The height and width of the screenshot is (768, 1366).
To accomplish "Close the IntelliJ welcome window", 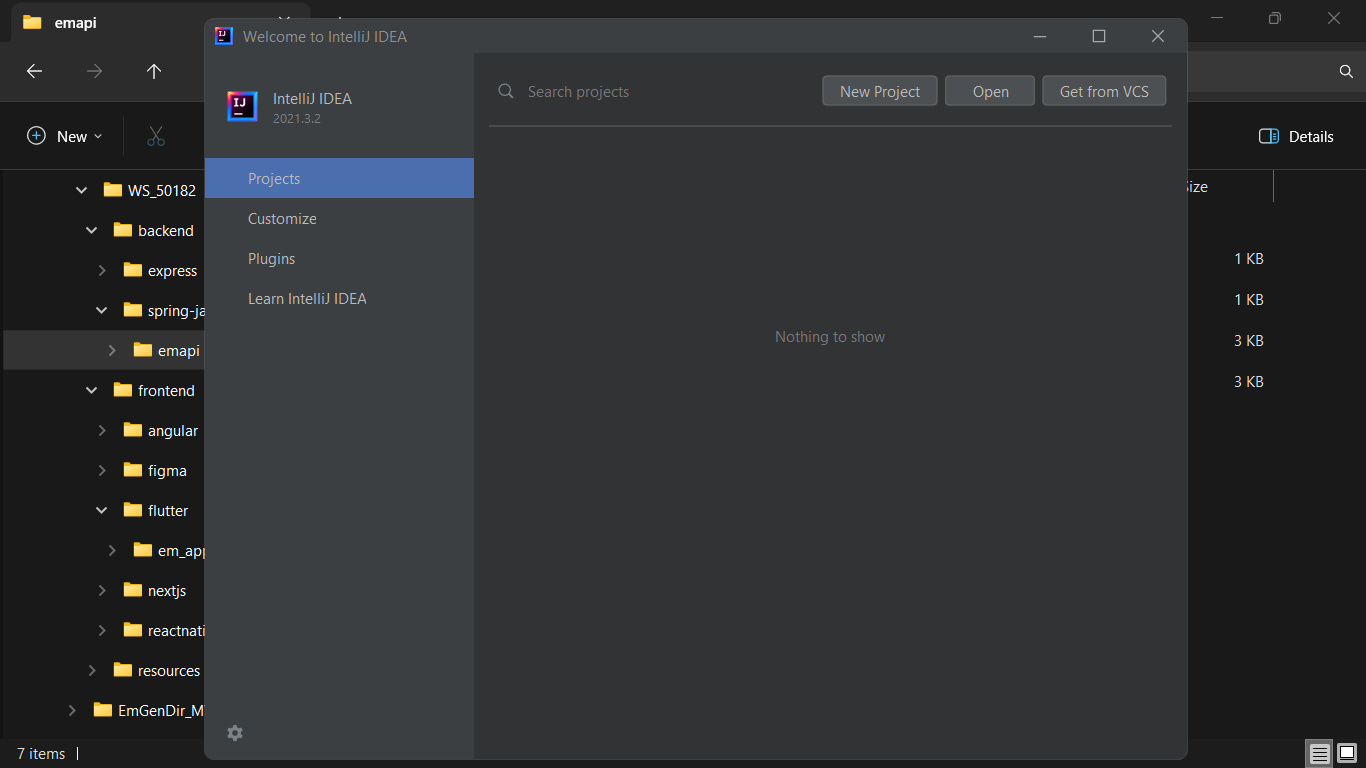I will click(1158, 36).
